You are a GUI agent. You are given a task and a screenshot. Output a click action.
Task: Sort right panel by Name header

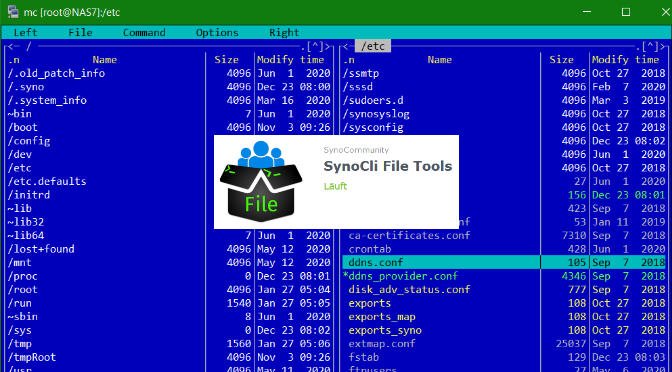click(440, 60)
